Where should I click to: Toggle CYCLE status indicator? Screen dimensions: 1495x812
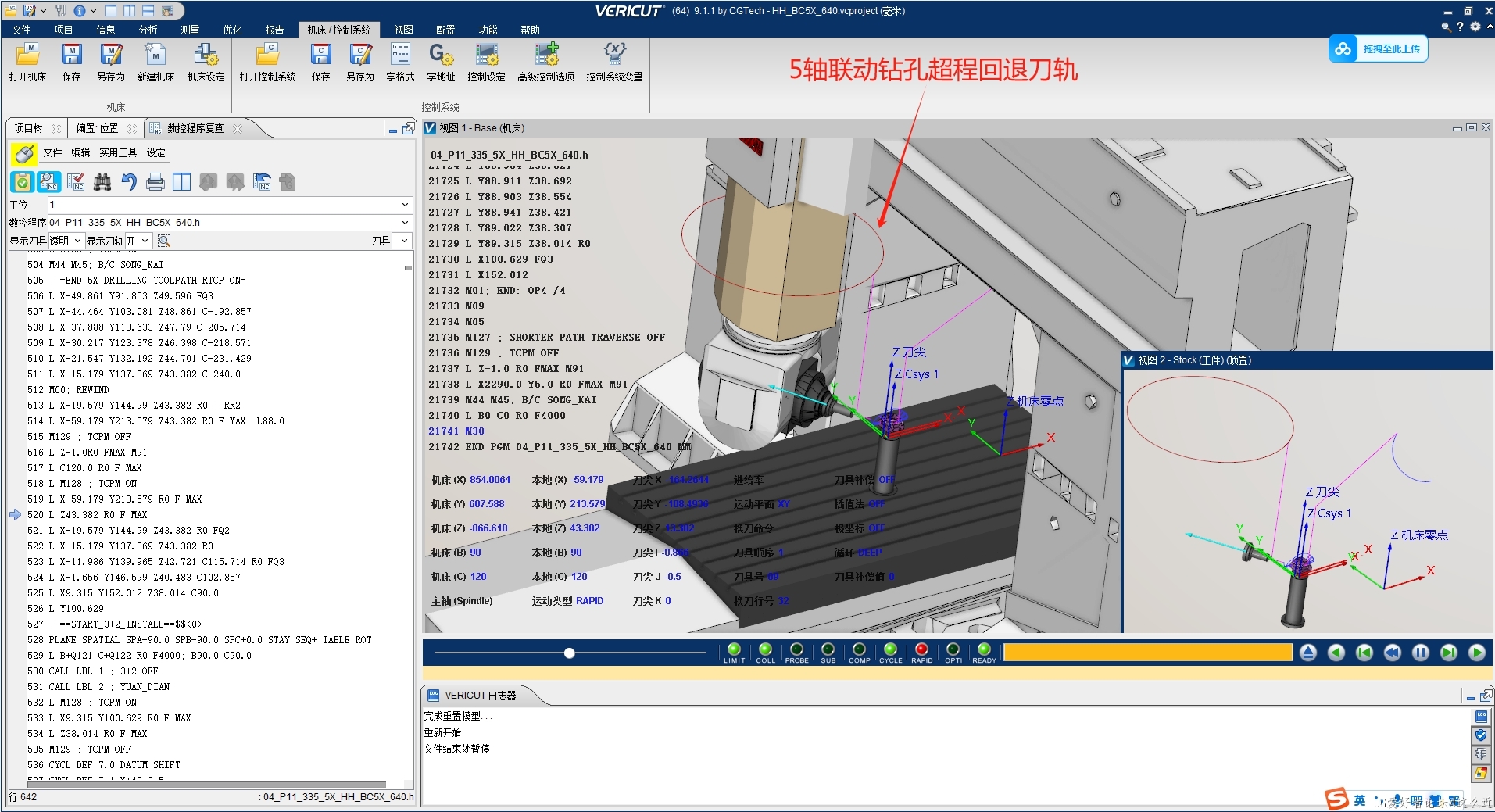click(x=890, y=653)
